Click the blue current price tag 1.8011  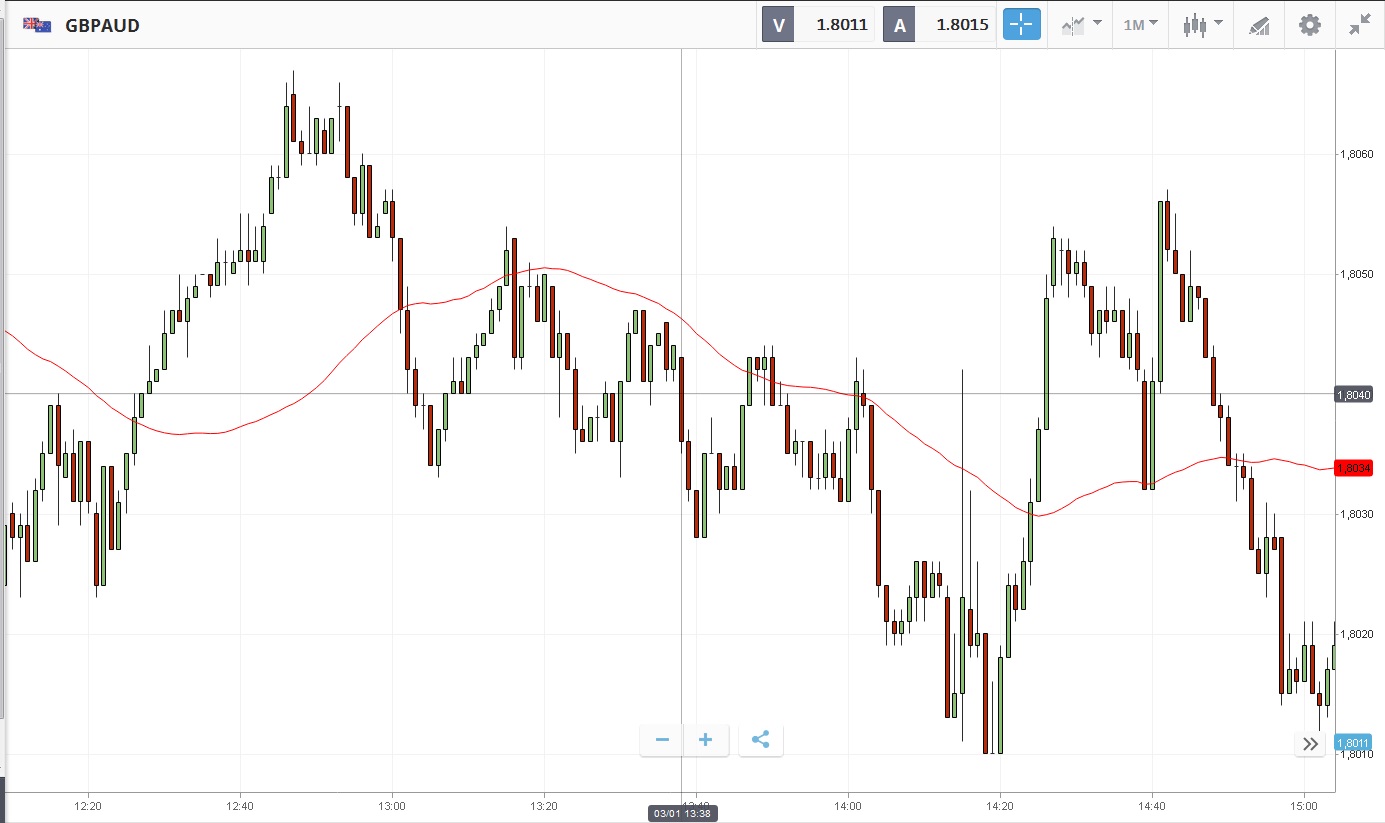[1352, 743]
